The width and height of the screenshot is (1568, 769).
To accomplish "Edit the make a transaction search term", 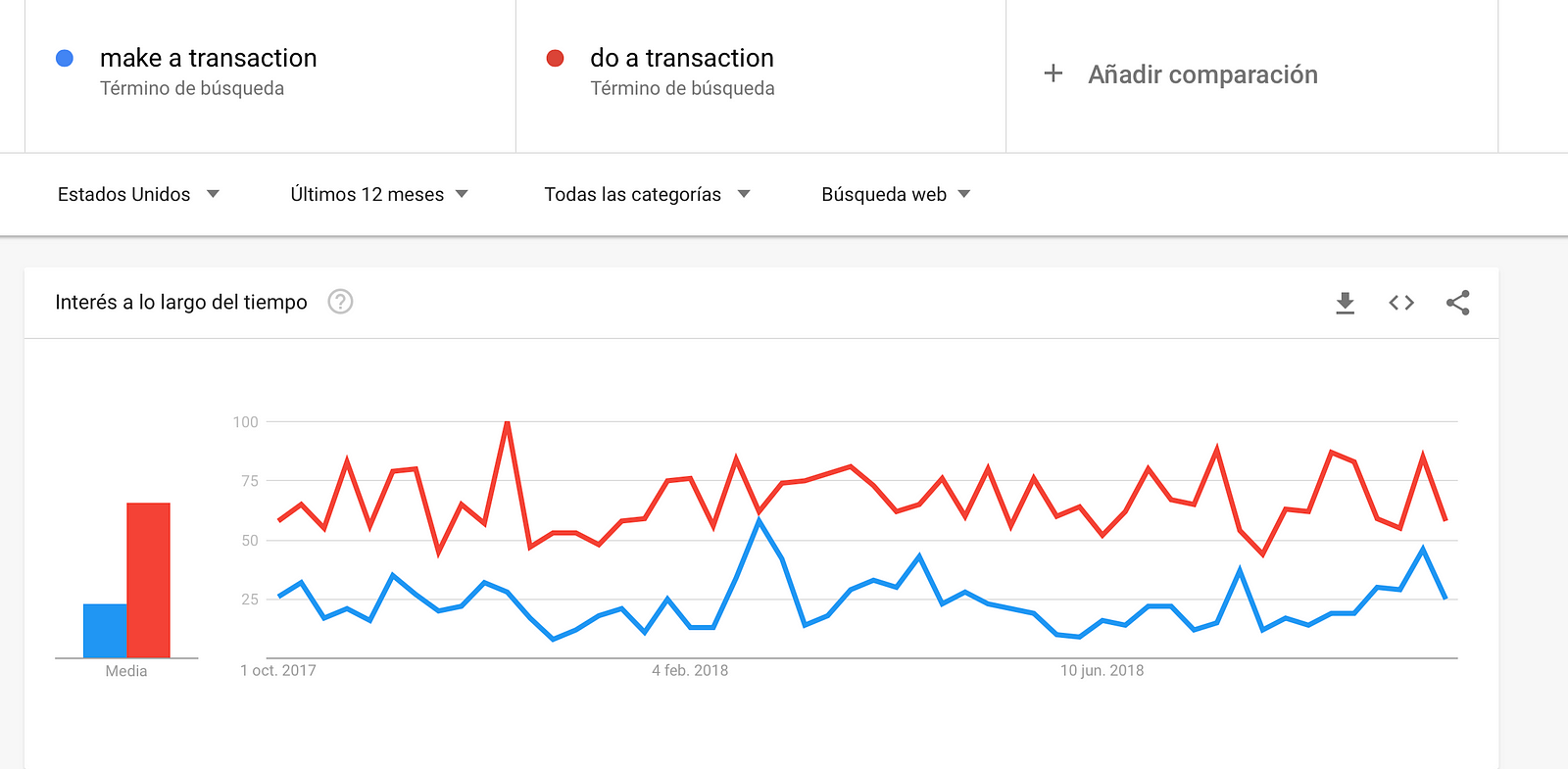I will click(209, 58).
